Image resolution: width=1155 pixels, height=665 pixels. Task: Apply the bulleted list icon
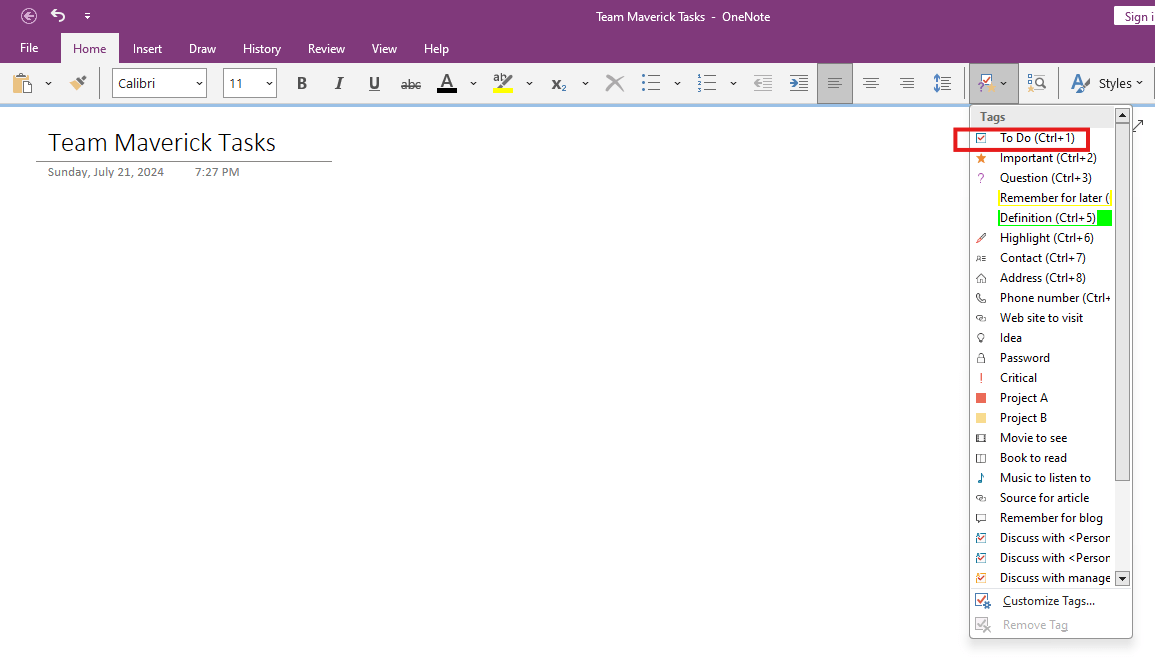point(650,83)
